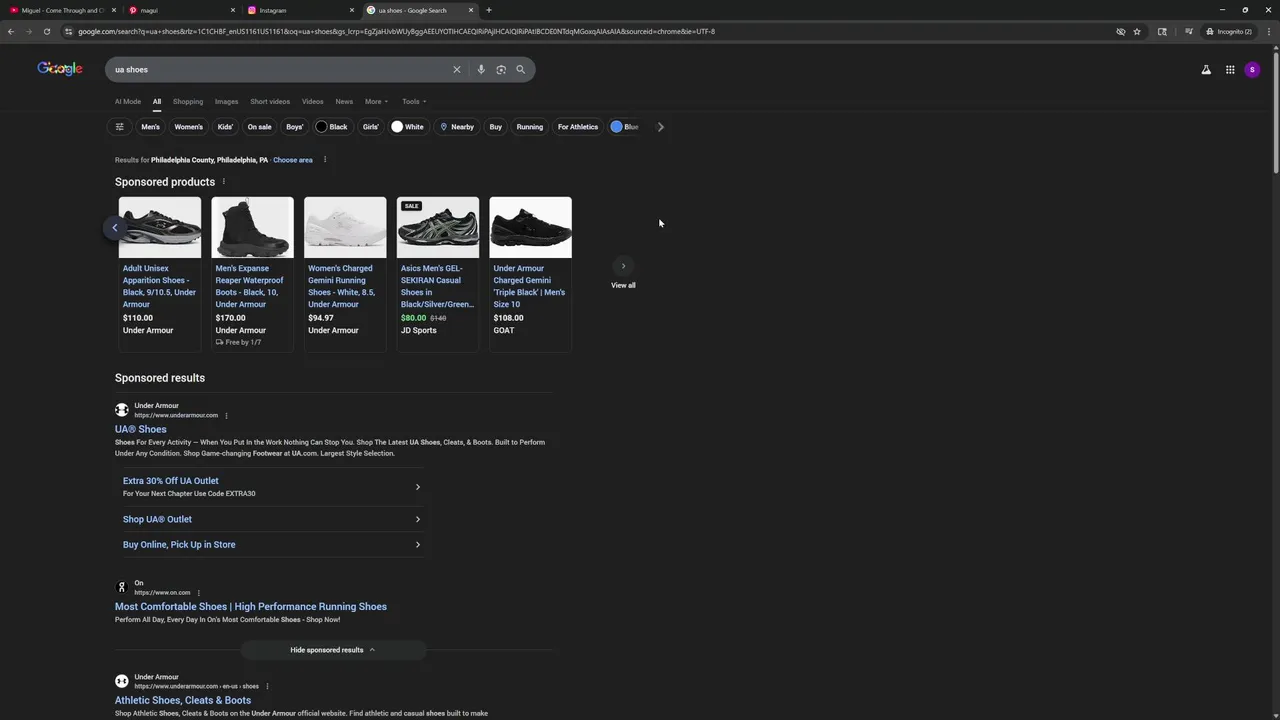The width and height of the screenshot is (1280, 720).
Task: Open Athletic Shoes, Cleats & Boots result
Action: [x=183, y=701]
